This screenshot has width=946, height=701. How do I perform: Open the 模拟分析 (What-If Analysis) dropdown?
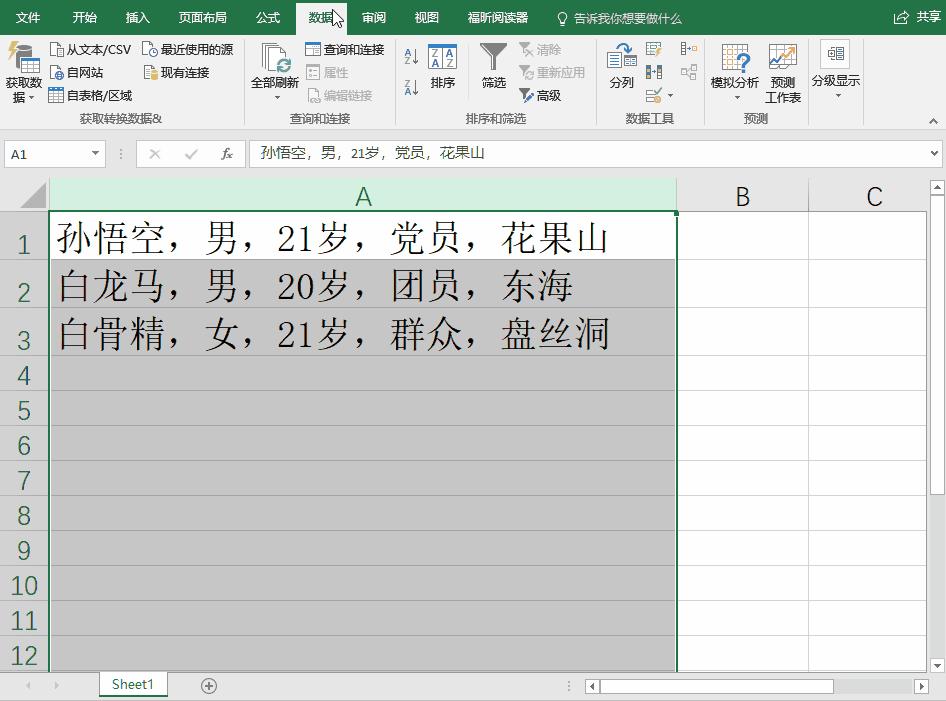(x=735, y=74)
